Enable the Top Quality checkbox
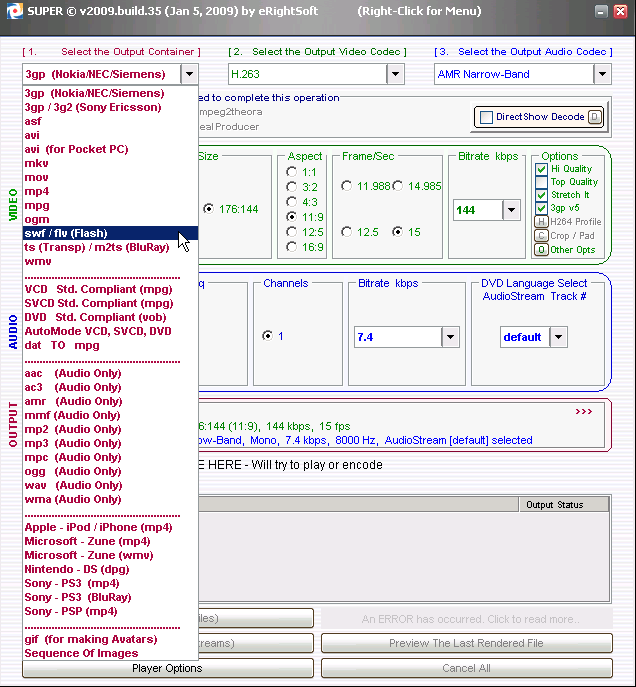Screen dimensions: 636x687 [x=541, y=182]
